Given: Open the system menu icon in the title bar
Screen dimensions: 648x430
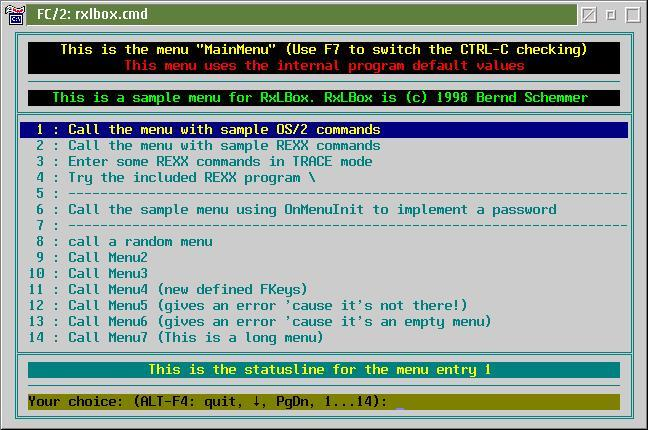Looking at the screenshot, I should click(x=14, y=15).
